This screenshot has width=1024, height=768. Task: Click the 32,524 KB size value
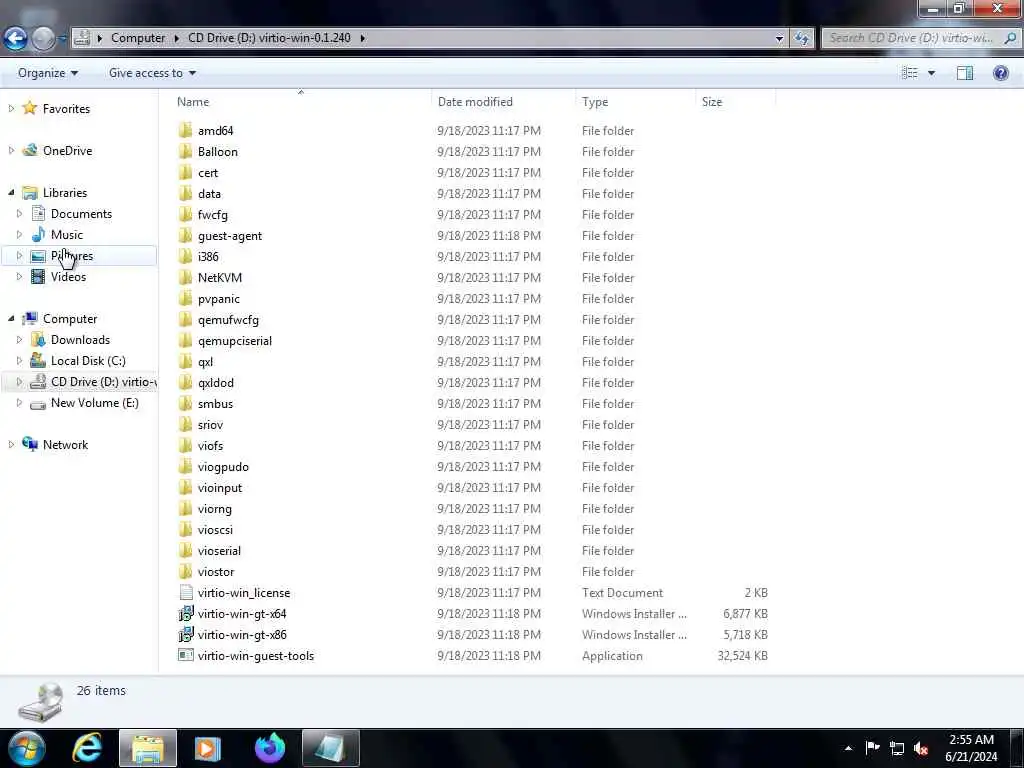tap(743, 655)
